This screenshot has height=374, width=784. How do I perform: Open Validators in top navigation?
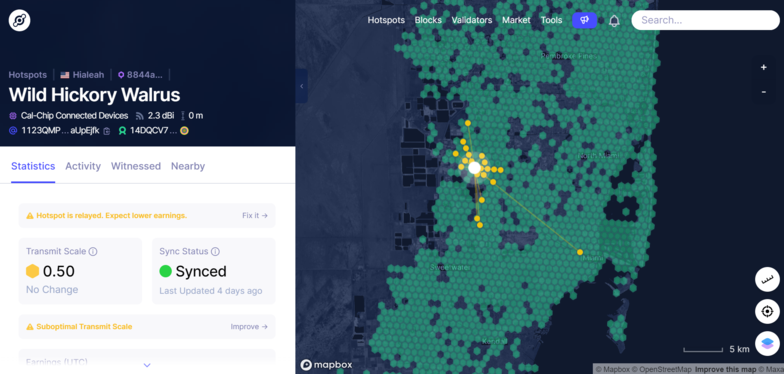(472, 20)
